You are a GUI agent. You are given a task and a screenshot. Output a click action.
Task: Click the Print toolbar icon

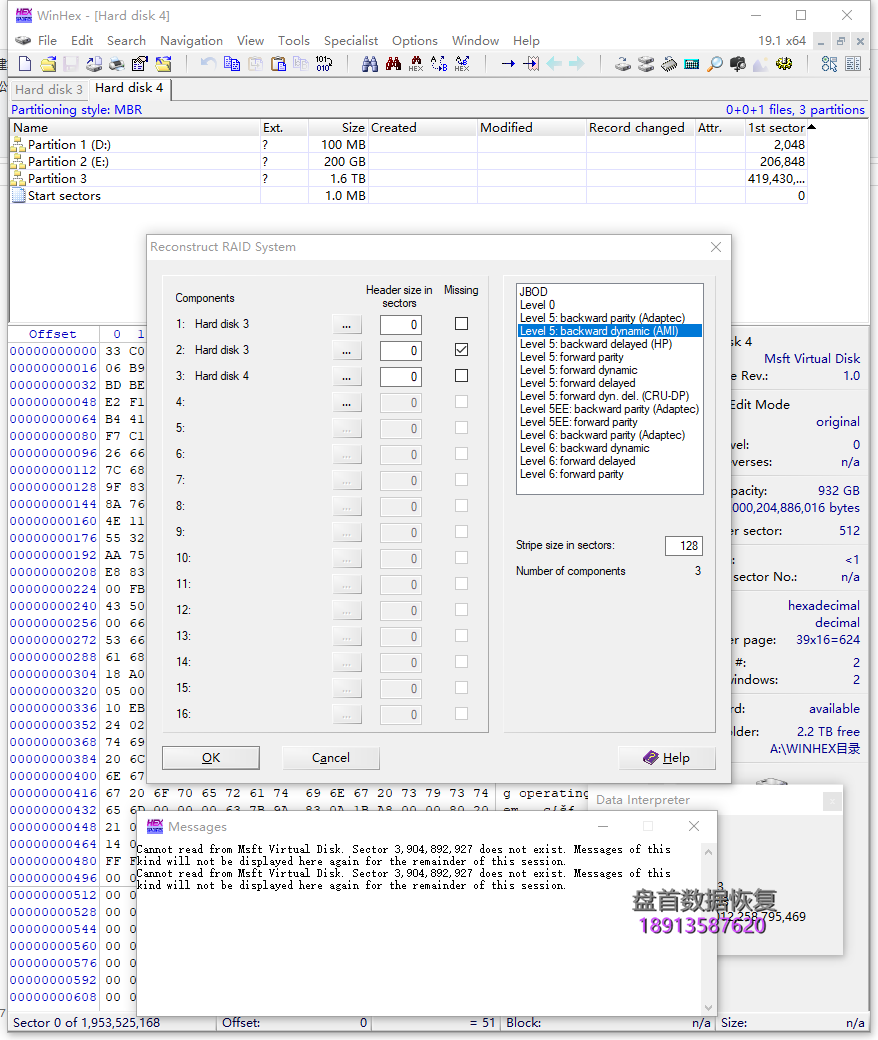pyautogui.click(x=117, y=64)
